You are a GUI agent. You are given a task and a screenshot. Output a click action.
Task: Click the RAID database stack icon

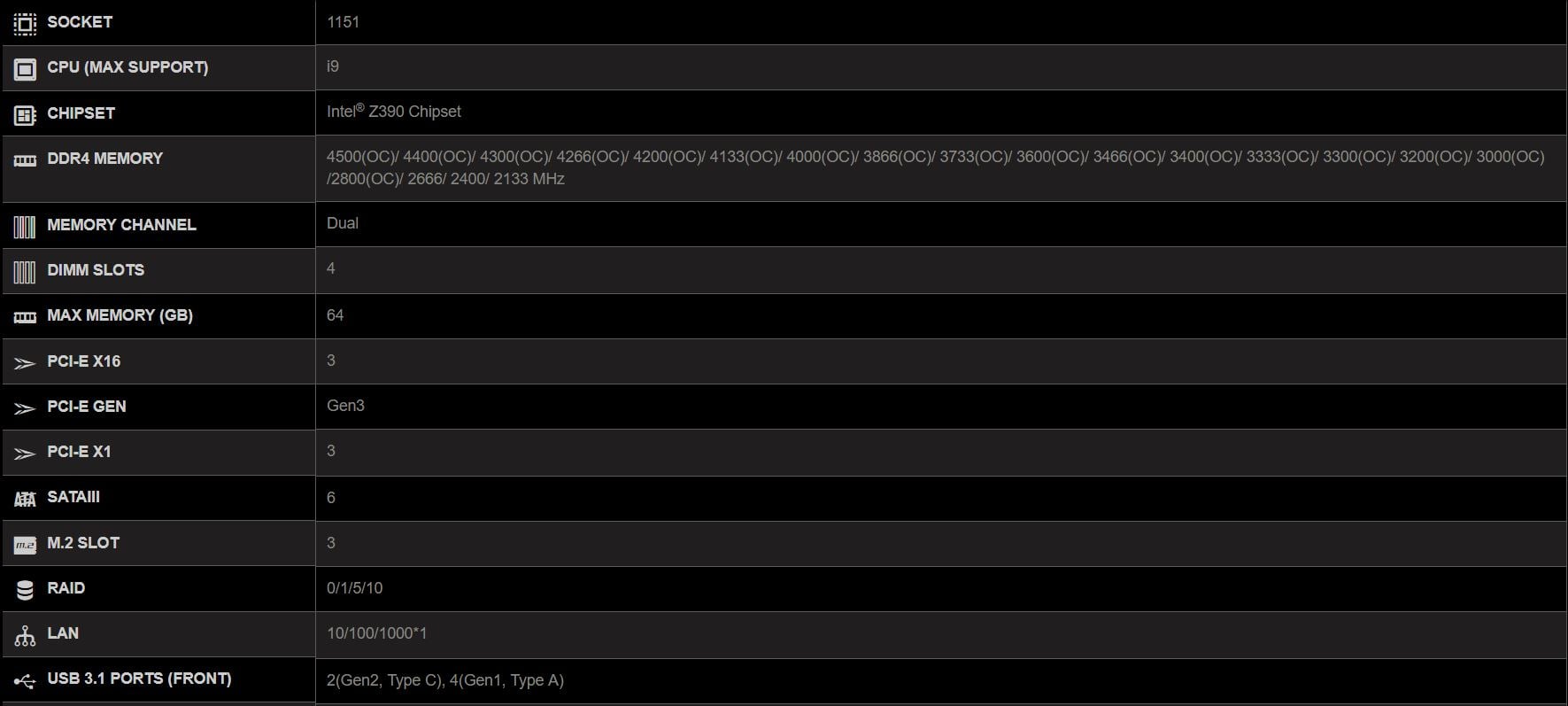coord(25,590)
